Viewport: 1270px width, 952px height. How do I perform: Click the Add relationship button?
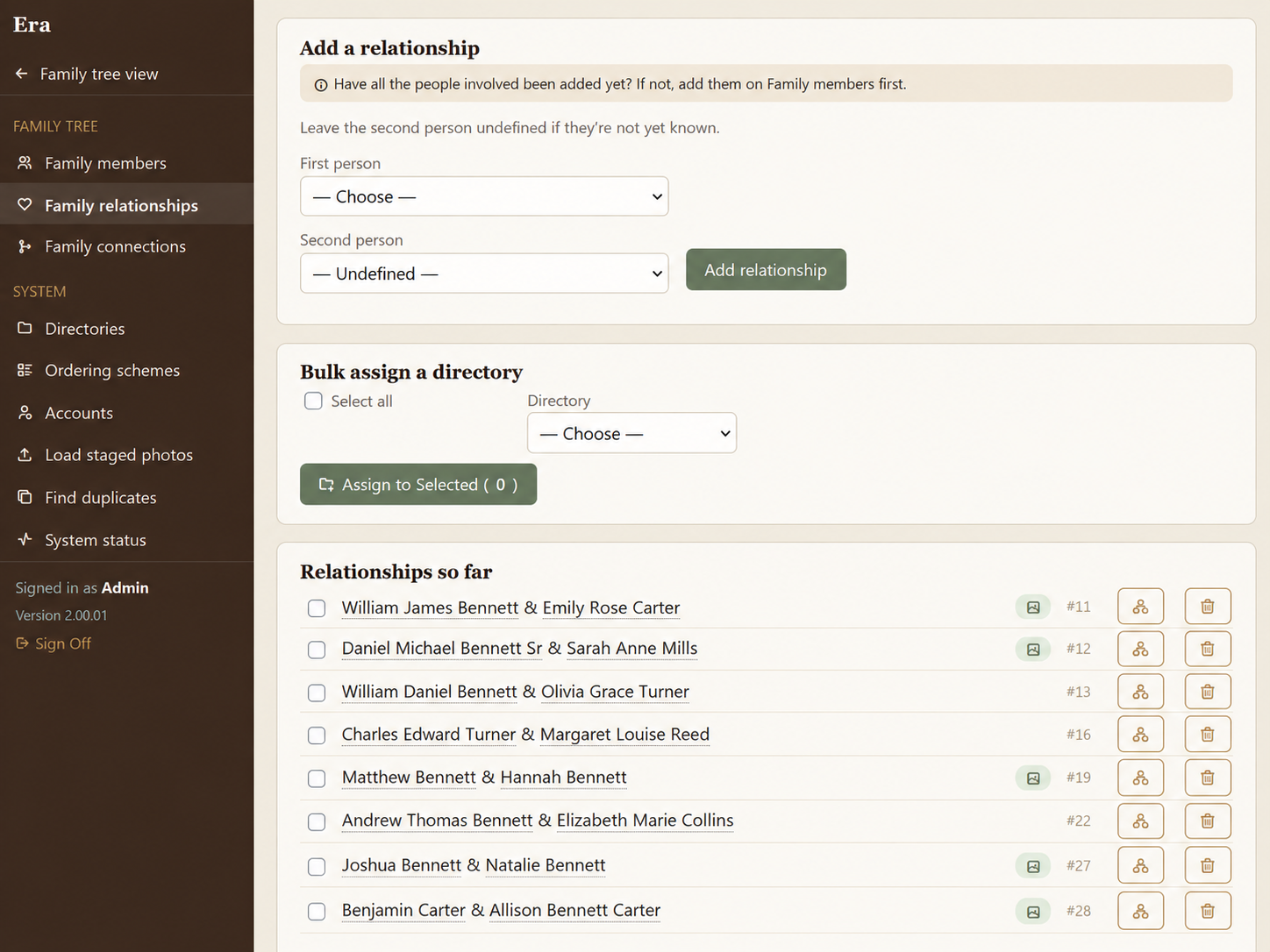point(766,270)
